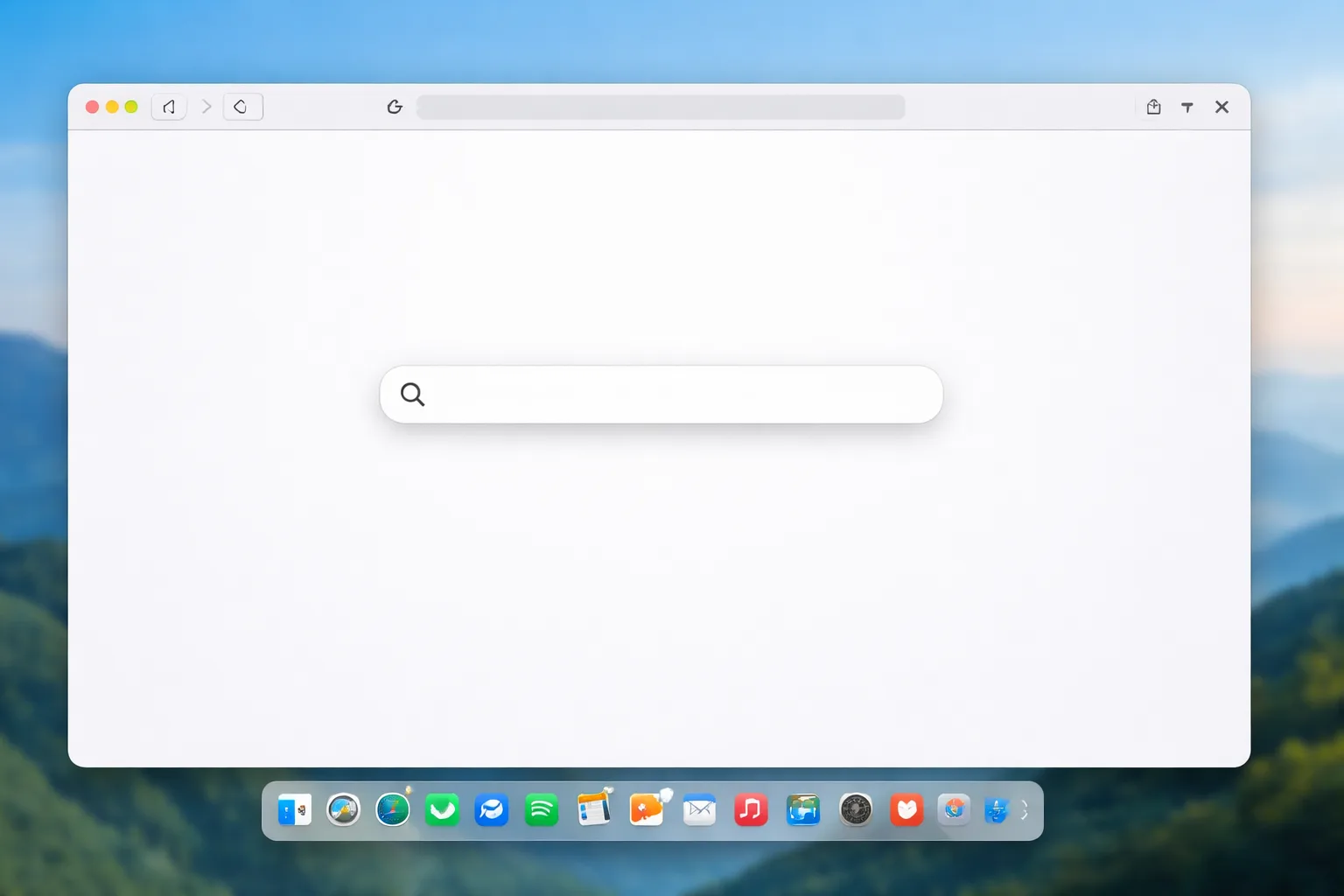This screenshot has height=896, width=1344.
Task: Open the newspaper document icon in dock
Action: 595,808
